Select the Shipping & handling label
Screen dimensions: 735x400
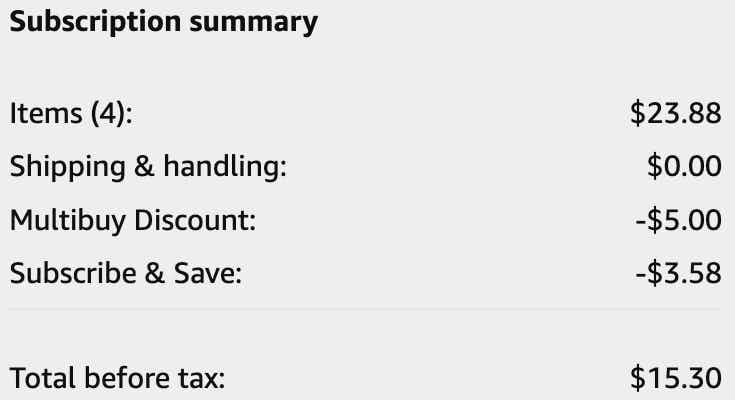(148, 166)
